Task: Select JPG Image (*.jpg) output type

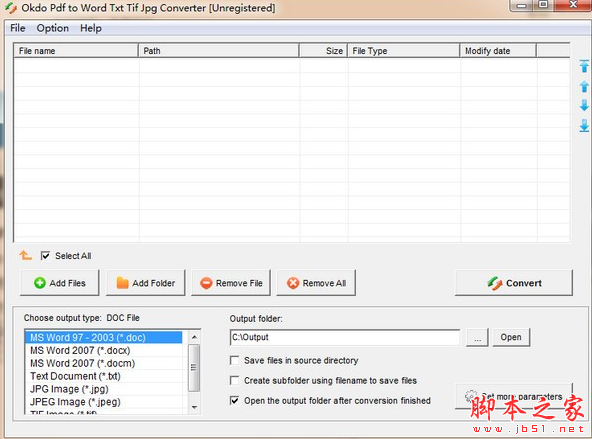Action: coord(103,389)
